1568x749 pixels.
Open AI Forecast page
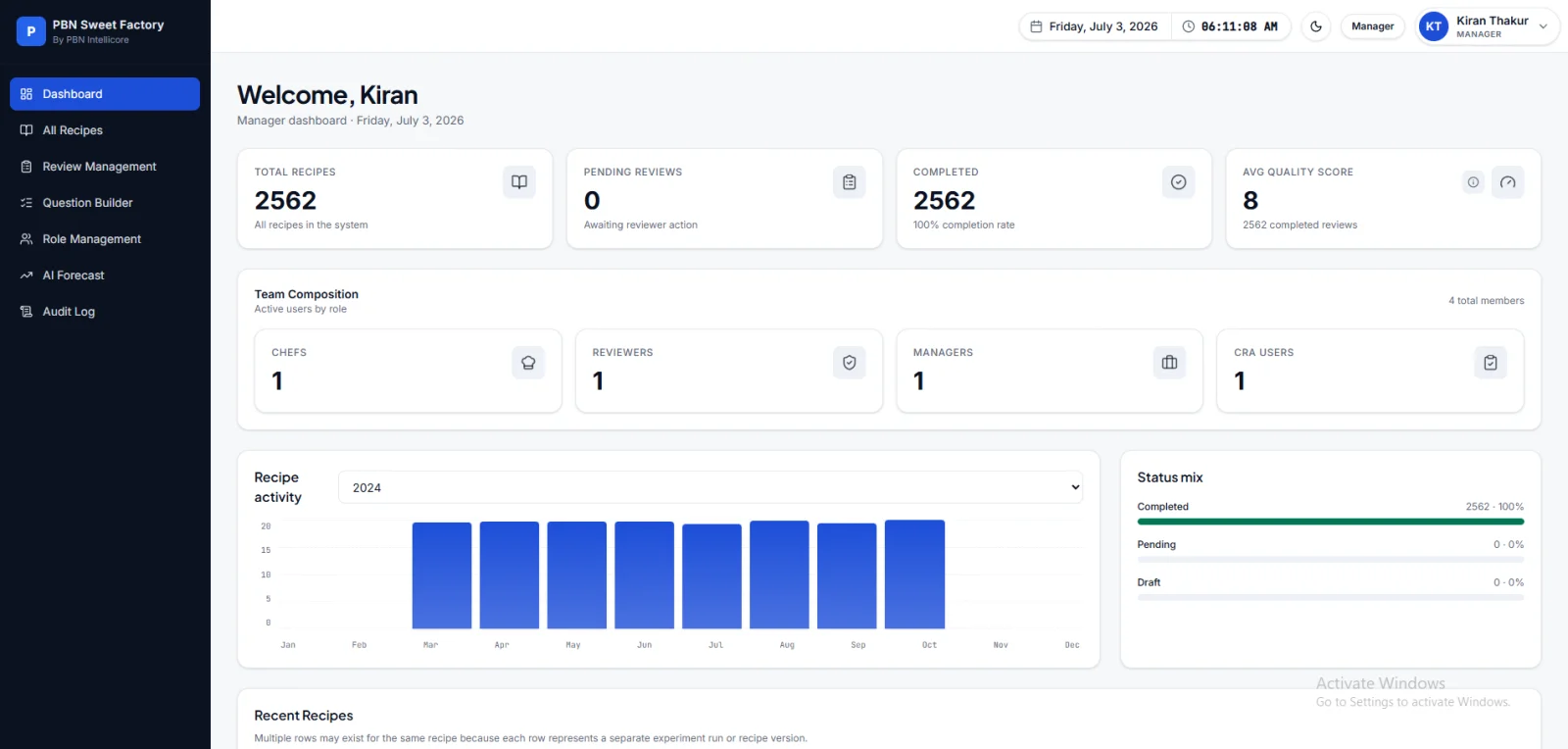coord(105,275)
